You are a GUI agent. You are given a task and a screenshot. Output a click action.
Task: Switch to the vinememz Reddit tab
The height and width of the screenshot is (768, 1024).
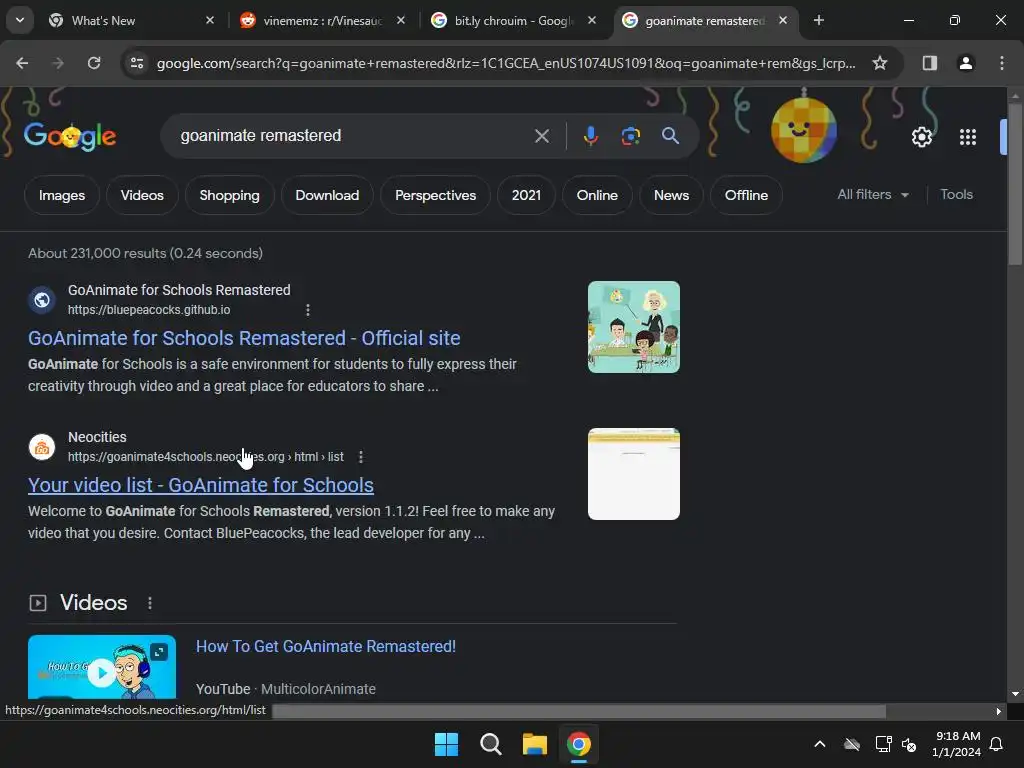coord(323,21)
